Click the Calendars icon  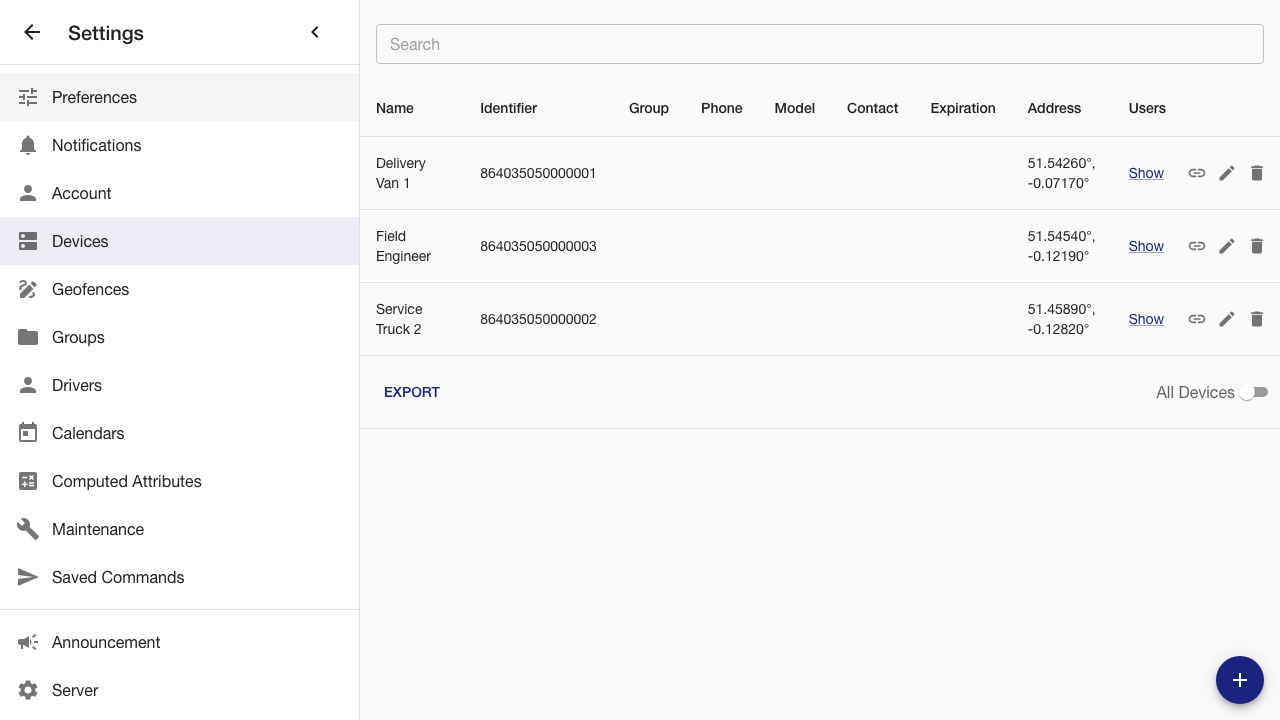28,433
